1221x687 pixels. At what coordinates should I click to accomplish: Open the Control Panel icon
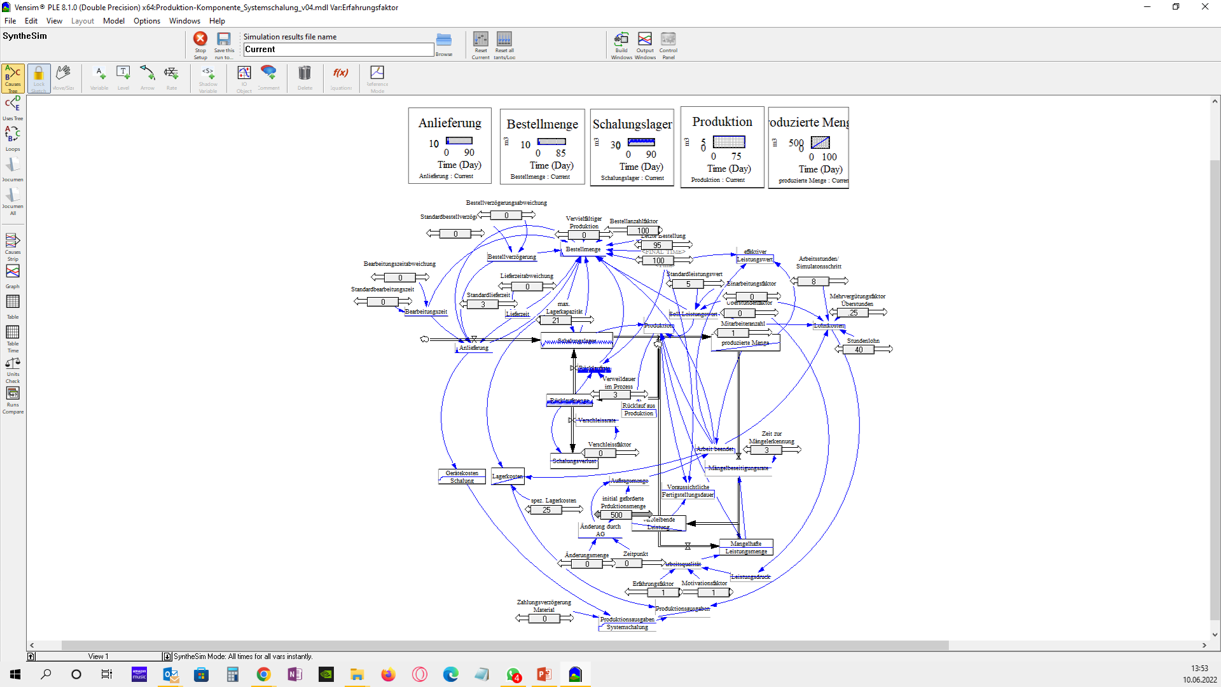coord(668,43)
